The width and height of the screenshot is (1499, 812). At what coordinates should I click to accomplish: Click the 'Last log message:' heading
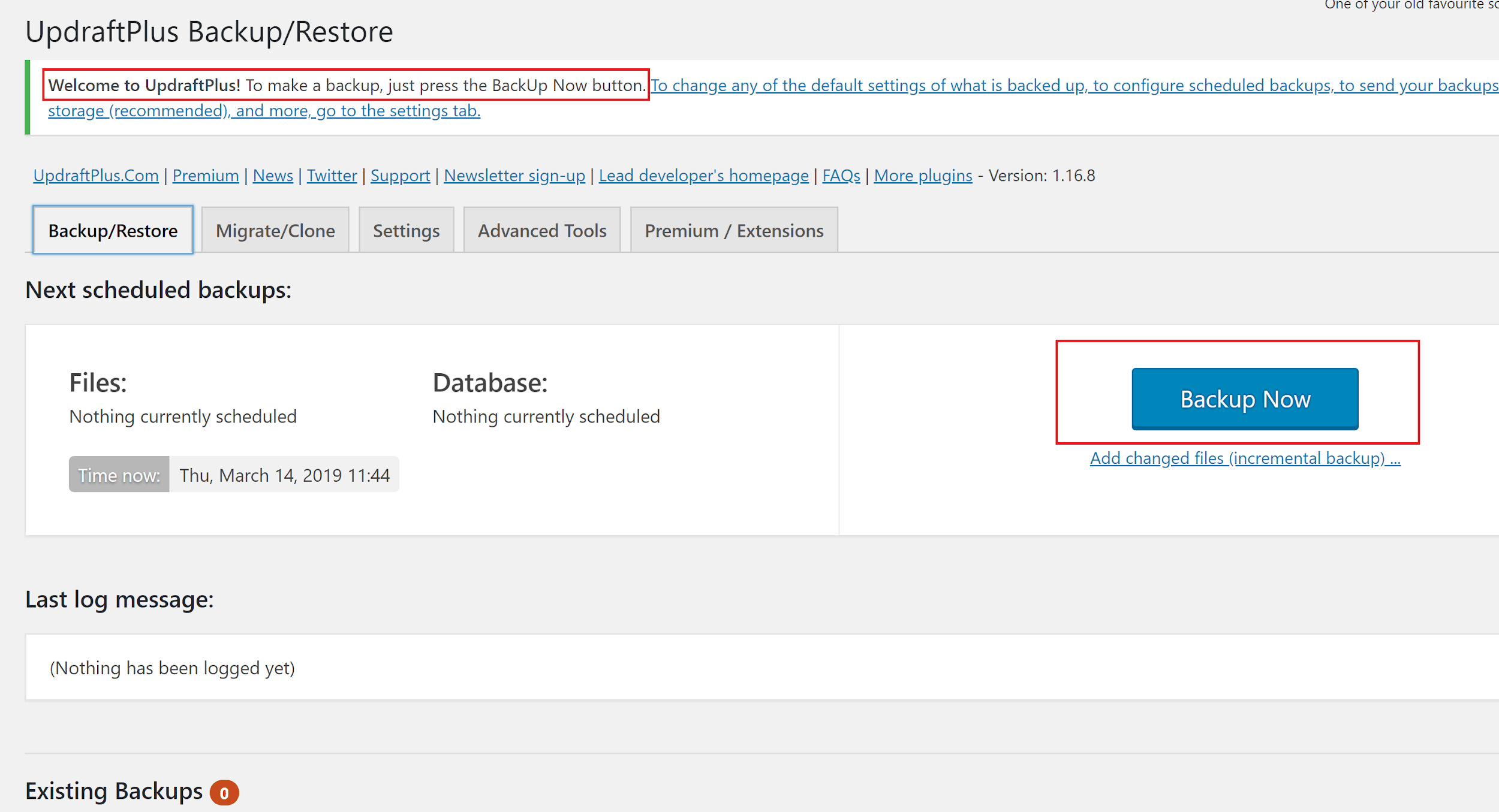tap(119, 599)
